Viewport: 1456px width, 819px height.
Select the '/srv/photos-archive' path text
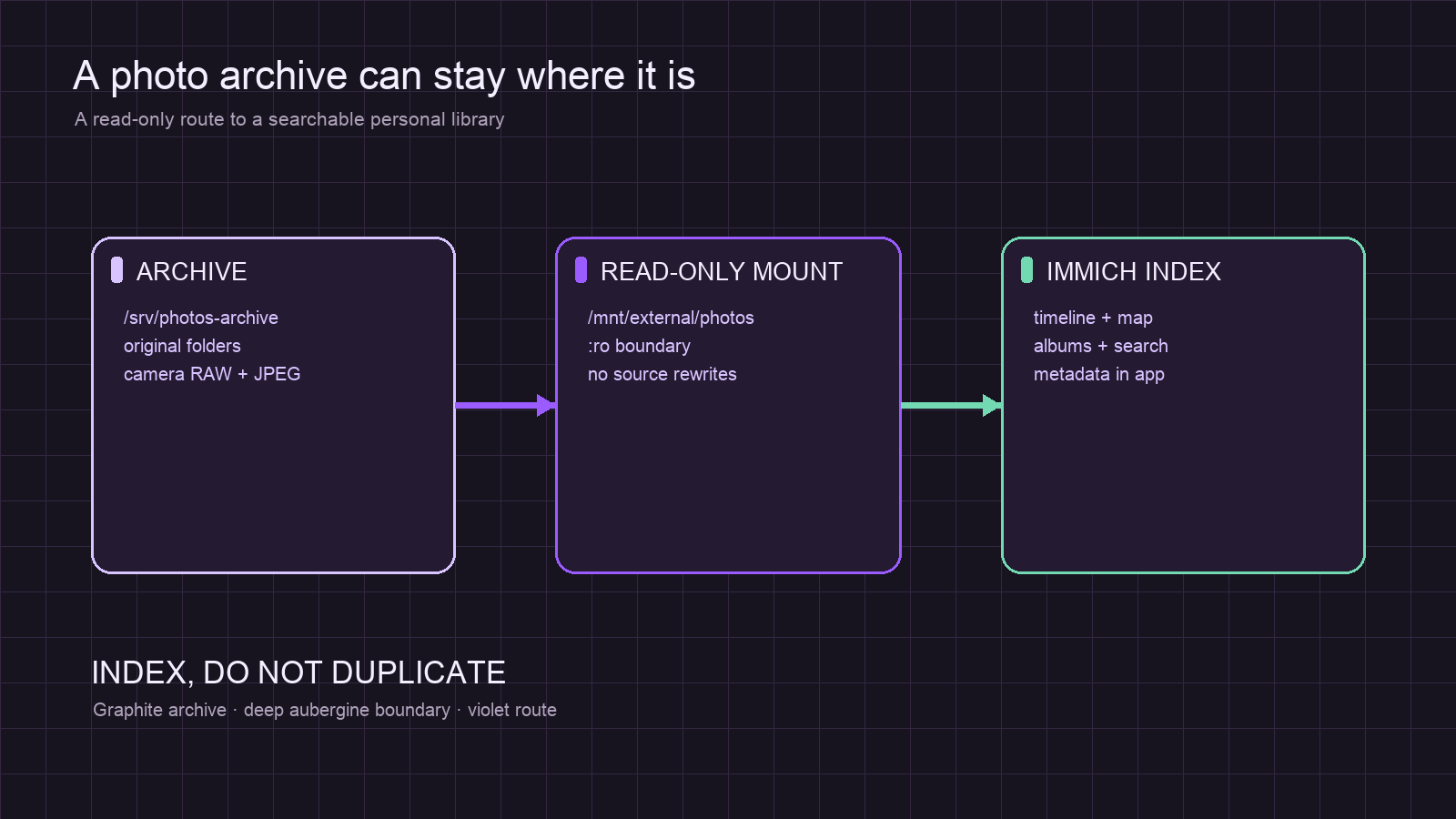coord(201,318)
